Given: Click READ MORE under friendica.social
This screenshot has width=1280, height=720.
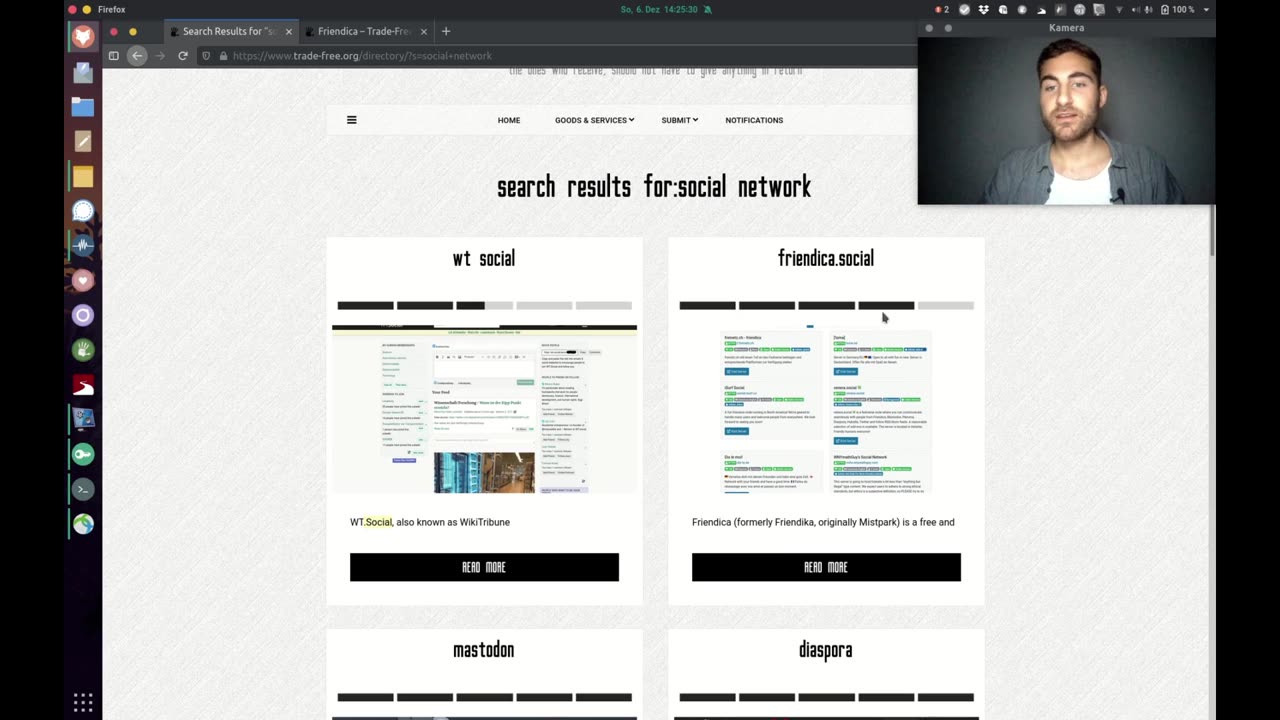Looking at the screenshot, I should coord(826,567).
